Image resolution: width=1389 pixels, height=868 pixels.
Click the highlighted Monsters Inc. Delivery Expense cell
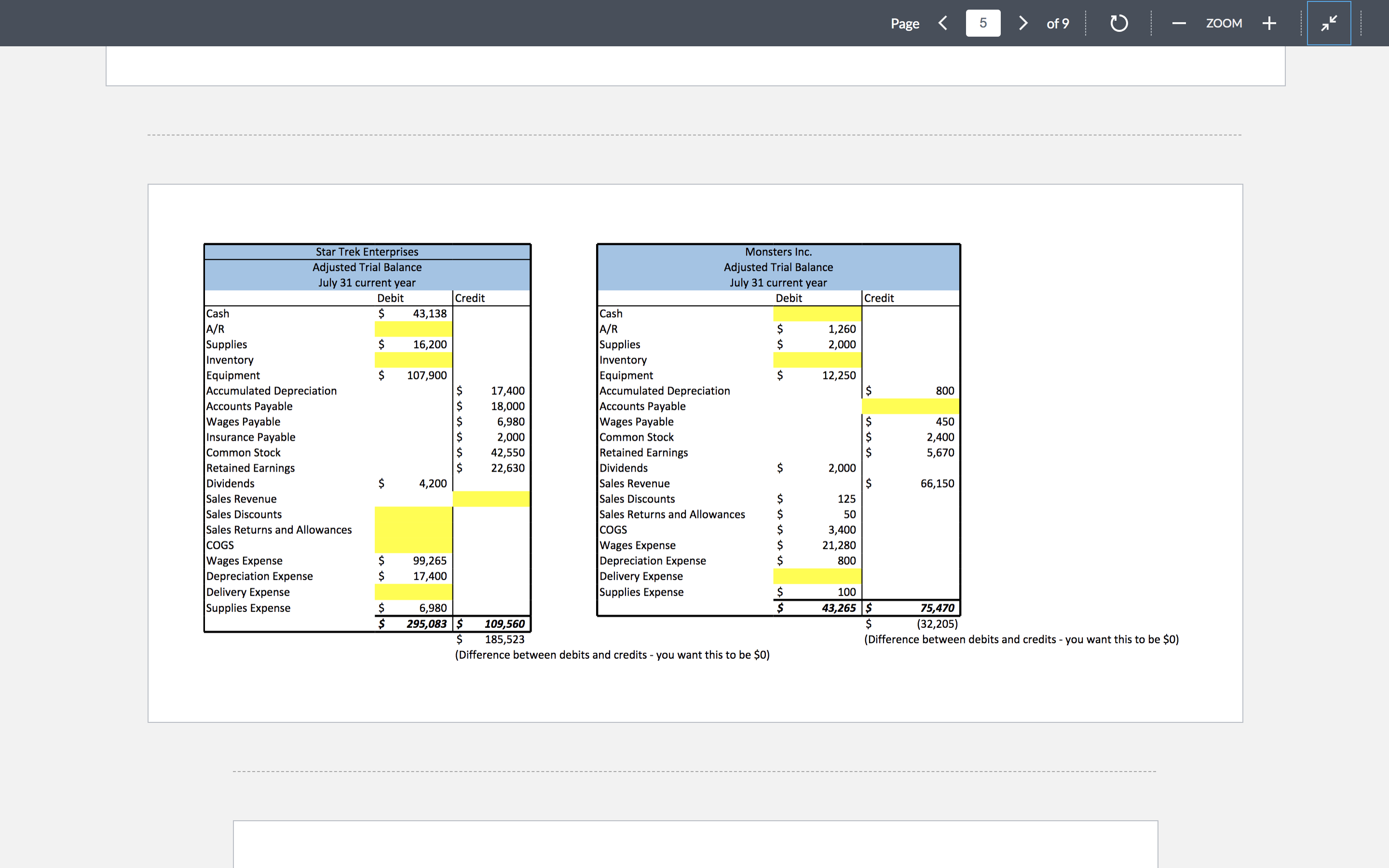click(817, 576)
